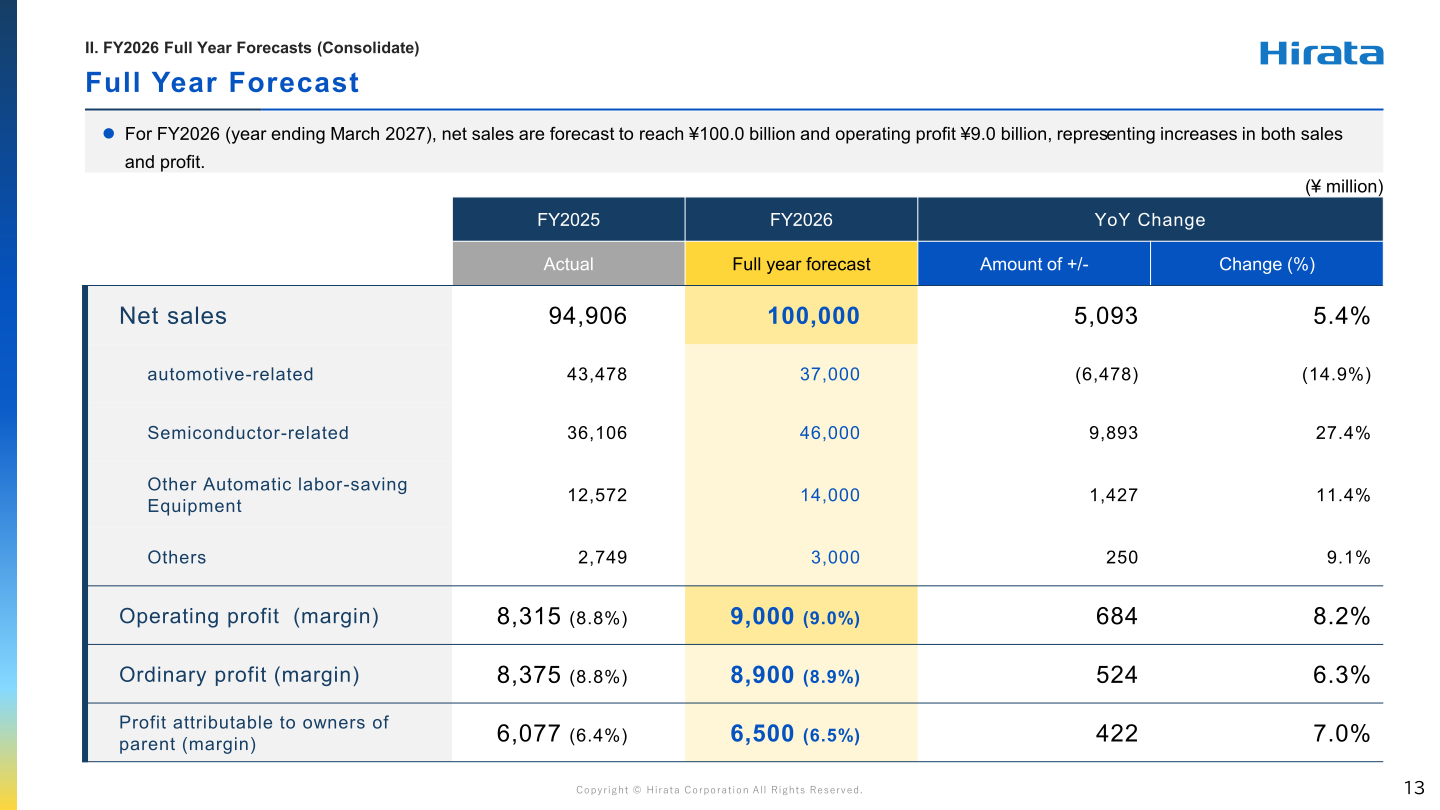Image resolution: width=1440 pixels, height=810 pixels.
Task: Click the labor-saving equipment change 1,427
Action: pyautogui.click(x=1114, y=495)
